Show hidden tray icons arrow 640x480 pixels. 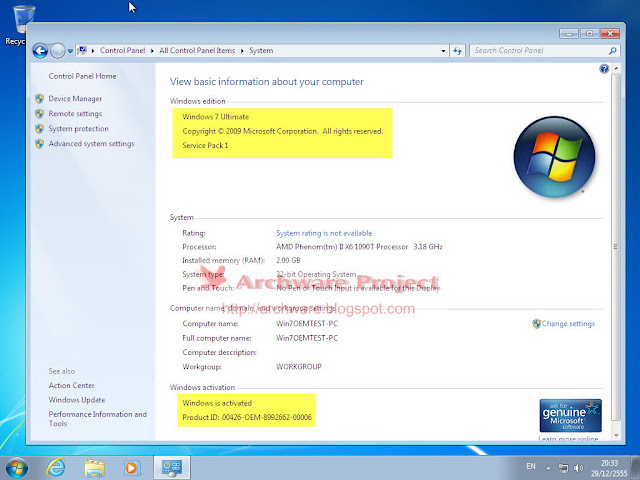(548, 468)
